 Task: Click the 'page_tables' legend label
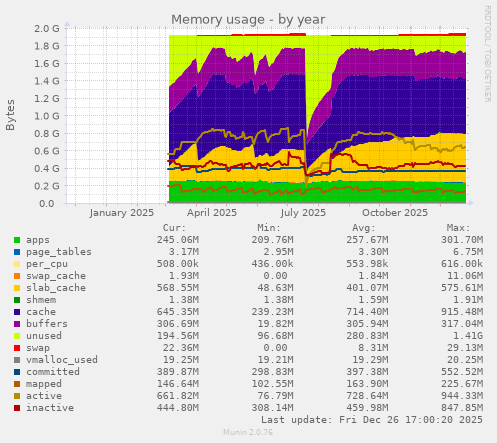(59, 252)
